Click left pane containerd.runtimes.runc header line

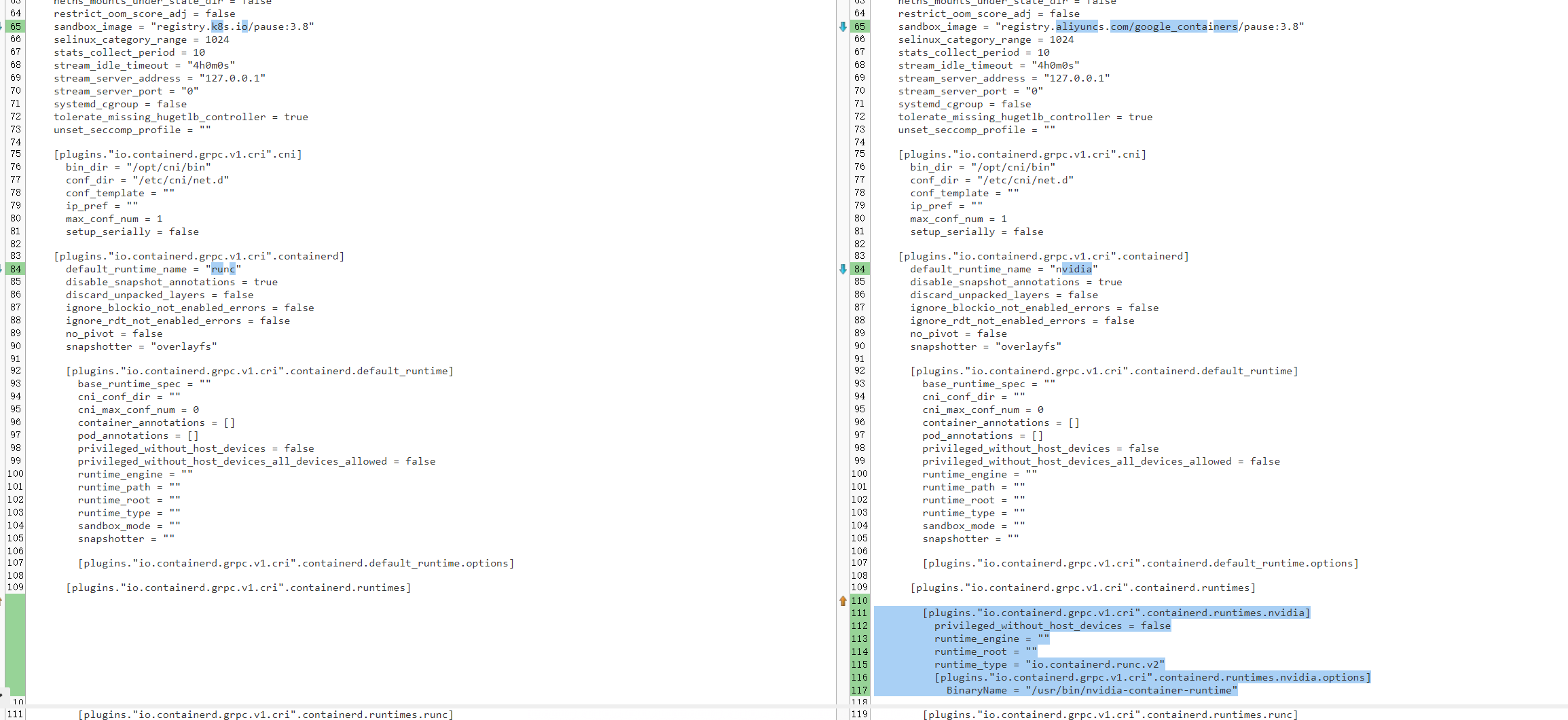point(265,715)
